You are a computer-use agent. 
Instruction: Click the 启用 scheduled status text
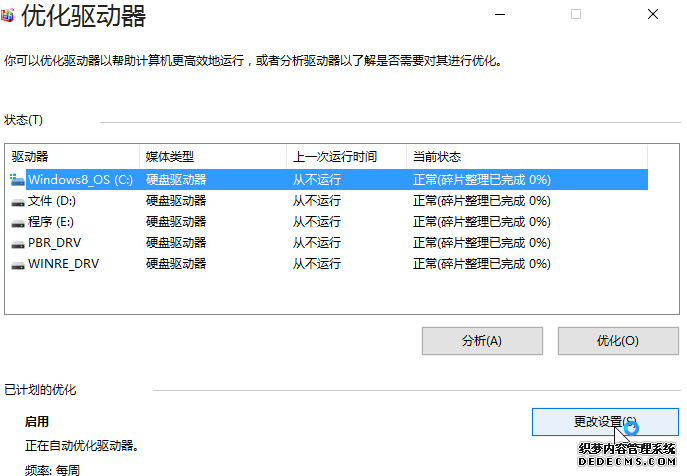pyautogui.click(x=37, y=422)
